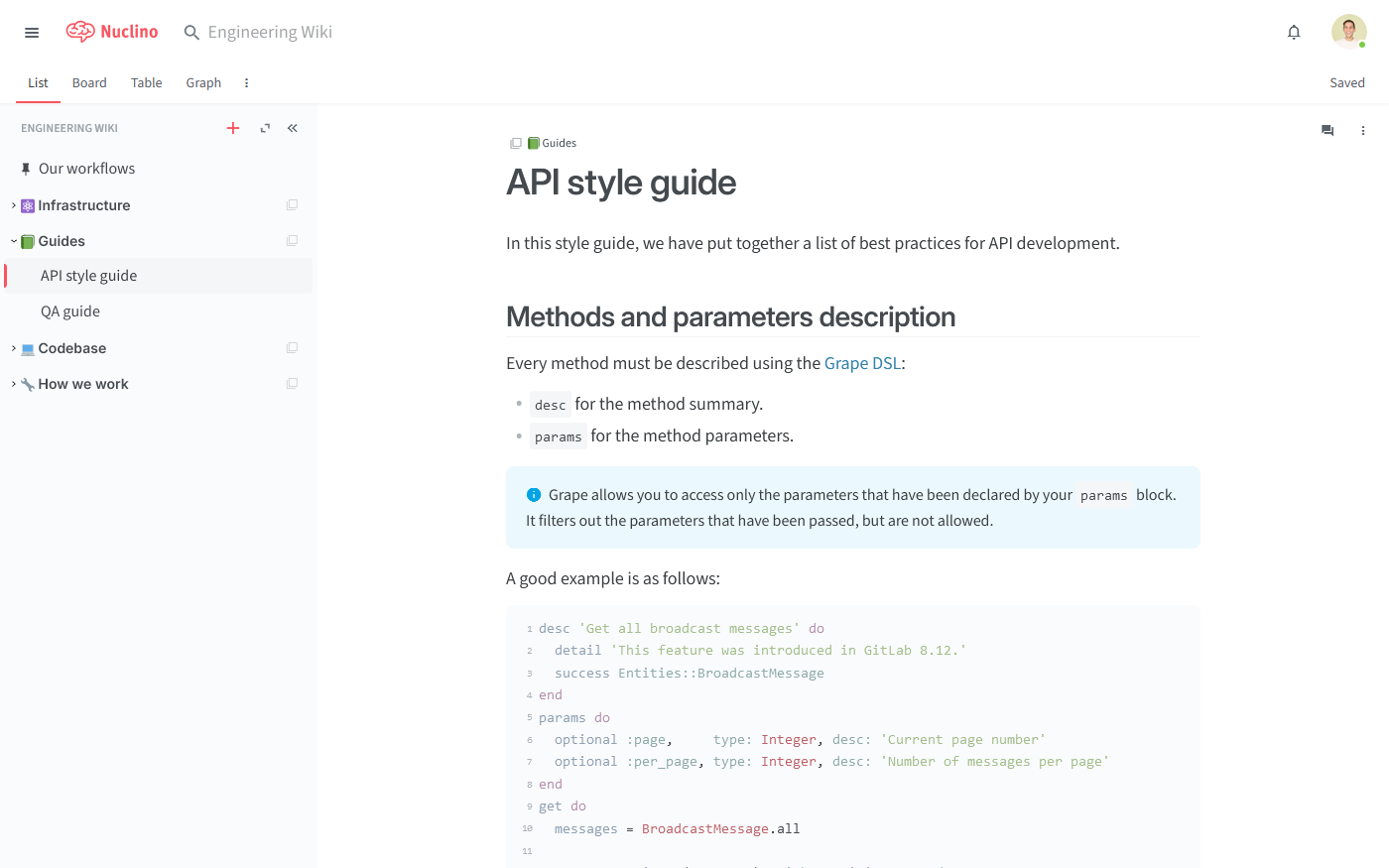Click the breadcrumb collection icon

516,143
